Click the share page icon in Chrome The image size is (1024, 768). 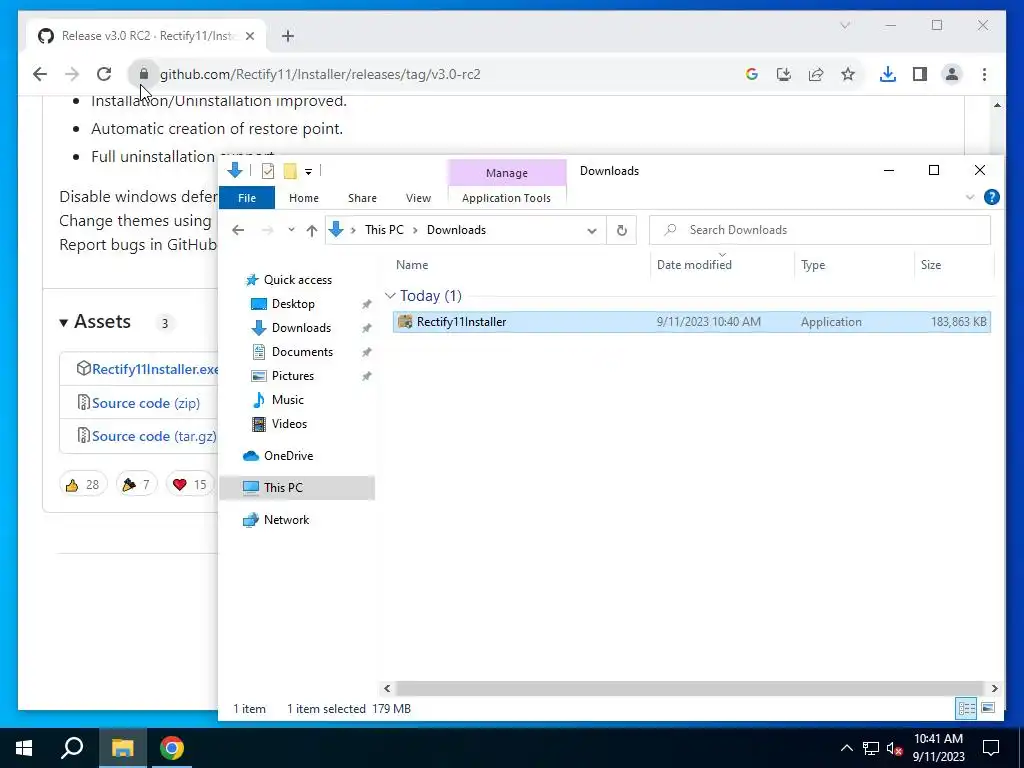point(816,74)
